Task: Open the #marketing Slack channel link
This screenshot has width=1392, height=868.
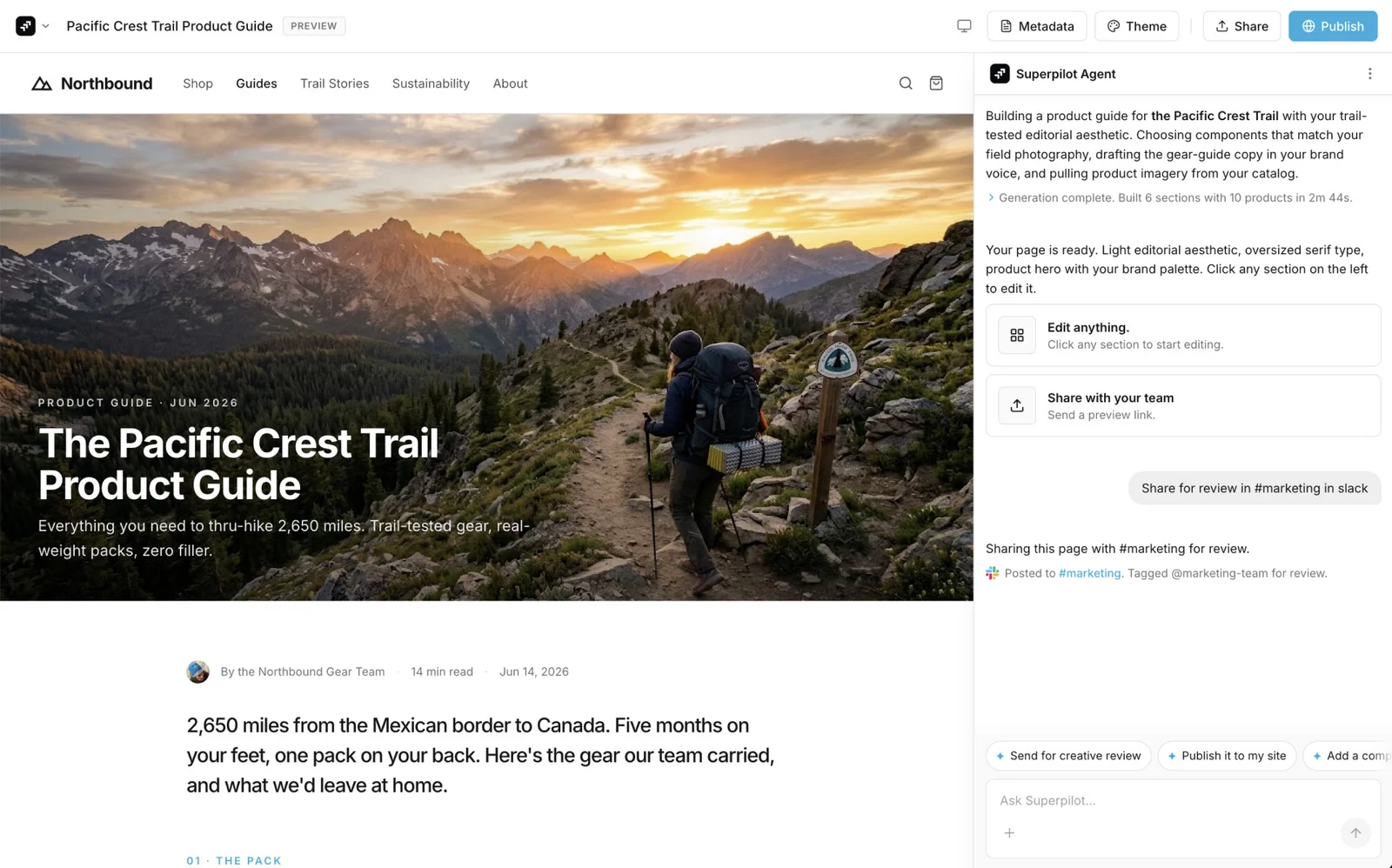Action: point(1089,573)
